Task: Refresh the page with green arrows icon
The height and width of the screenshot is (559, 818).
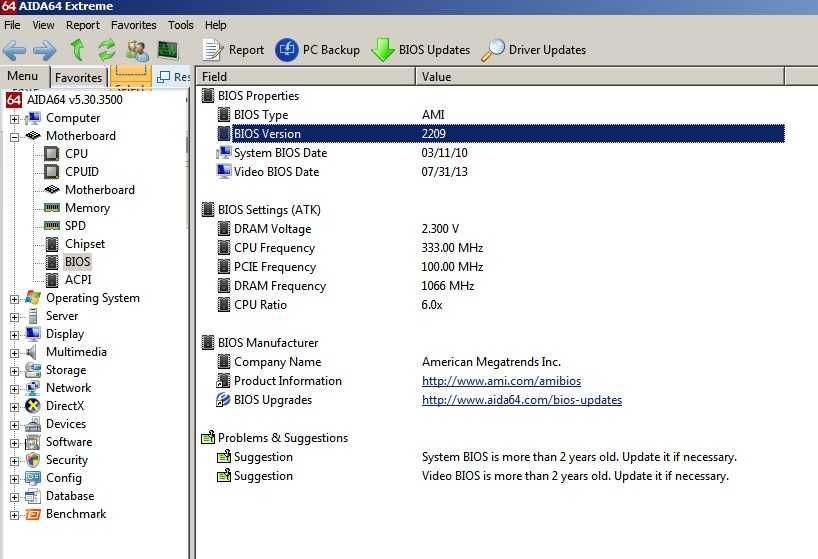Action: click(x=107, y=50)
